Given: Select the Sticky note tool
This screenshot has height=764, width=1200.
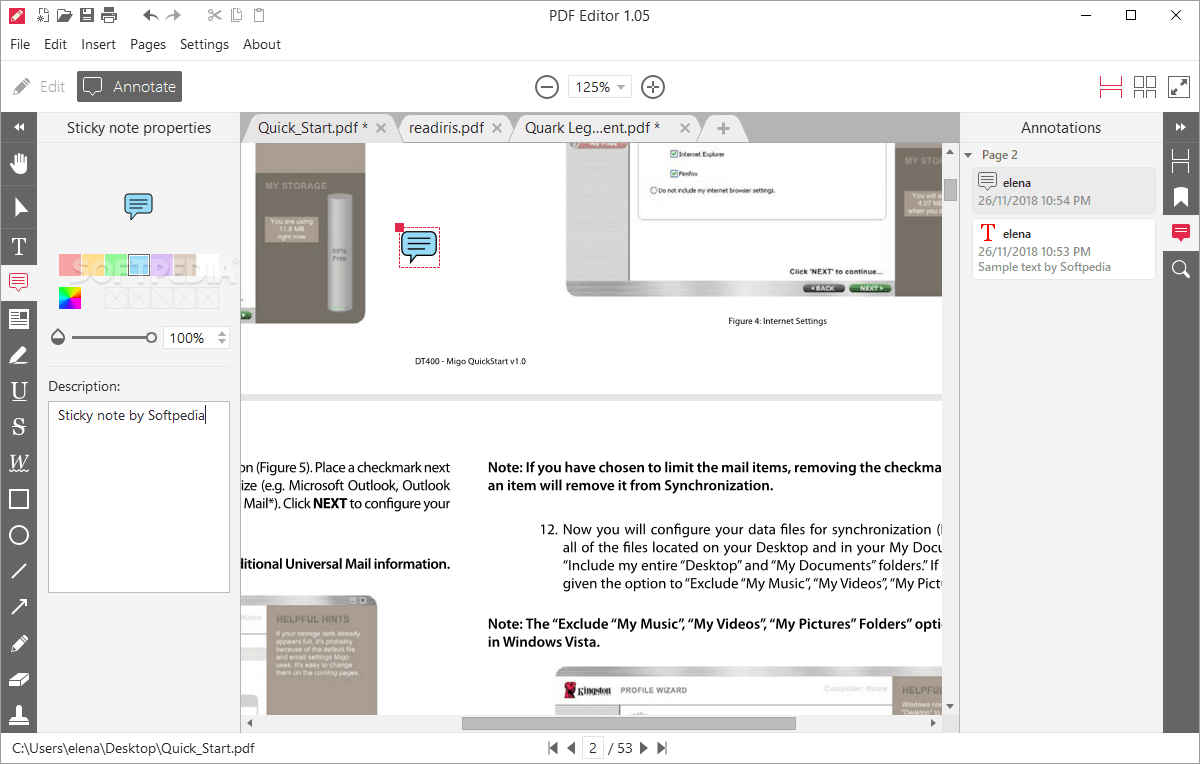Looking at the screenshot, I should [x=18, y=282].
